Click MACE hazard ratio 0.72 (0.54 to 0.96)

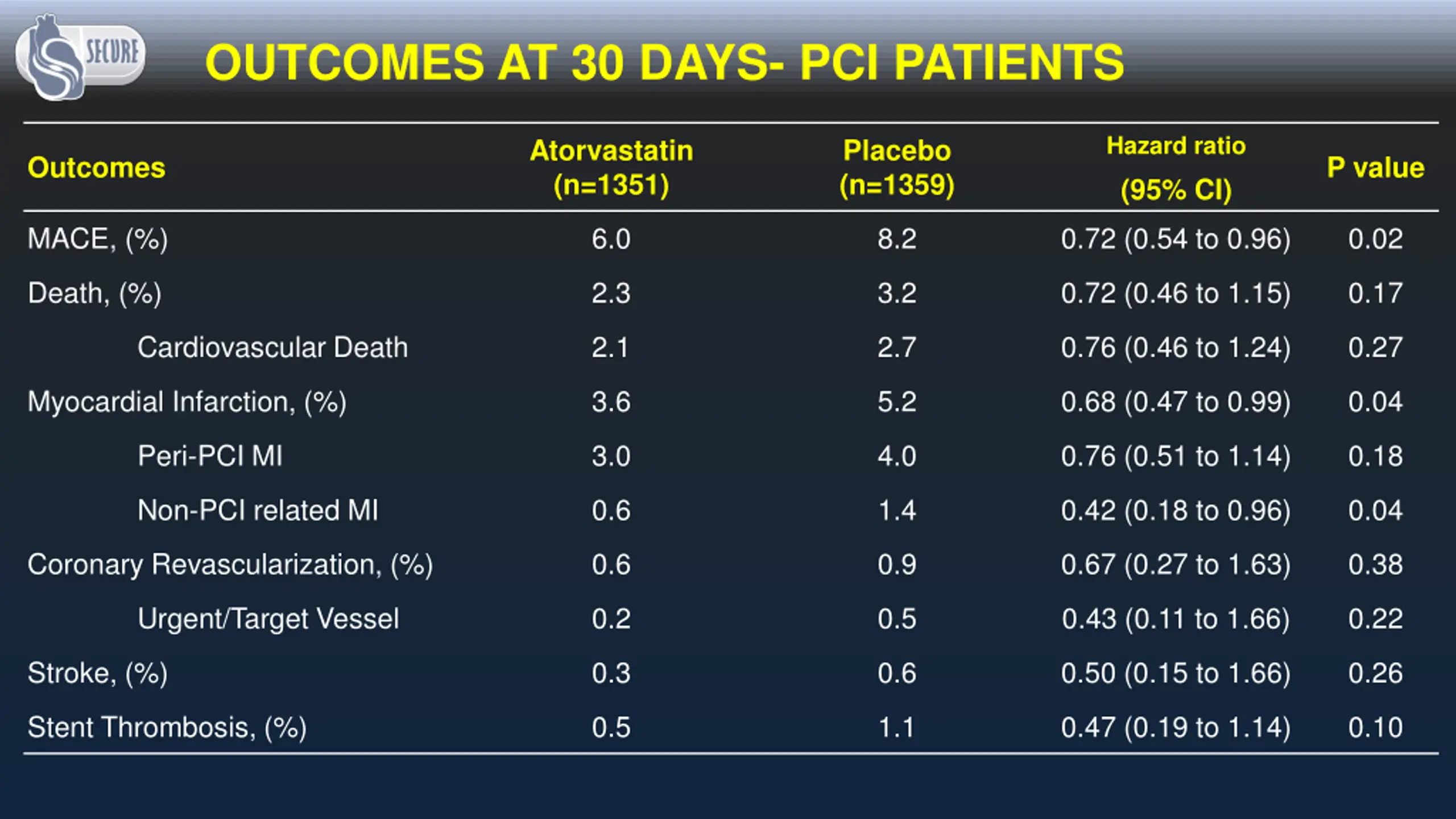point(1176,239)
